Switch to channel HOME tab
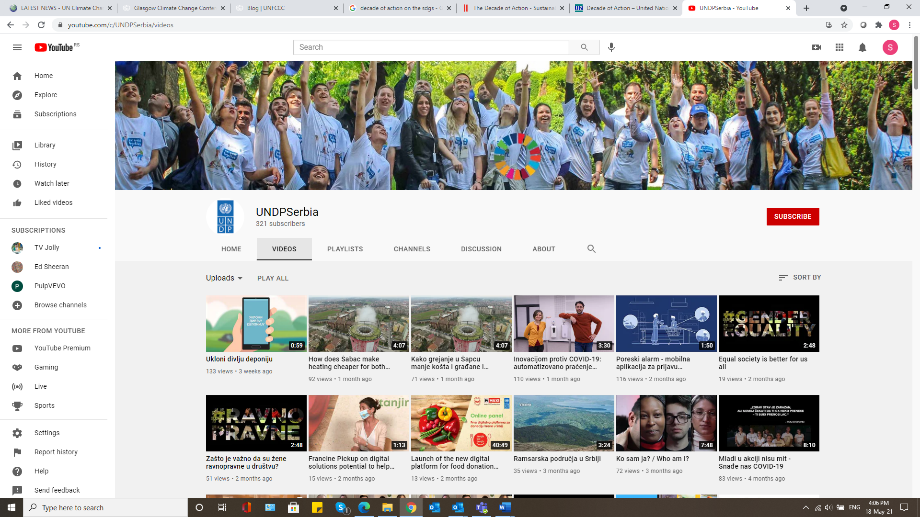The image size is (920, 517). (x=231, y=249)
